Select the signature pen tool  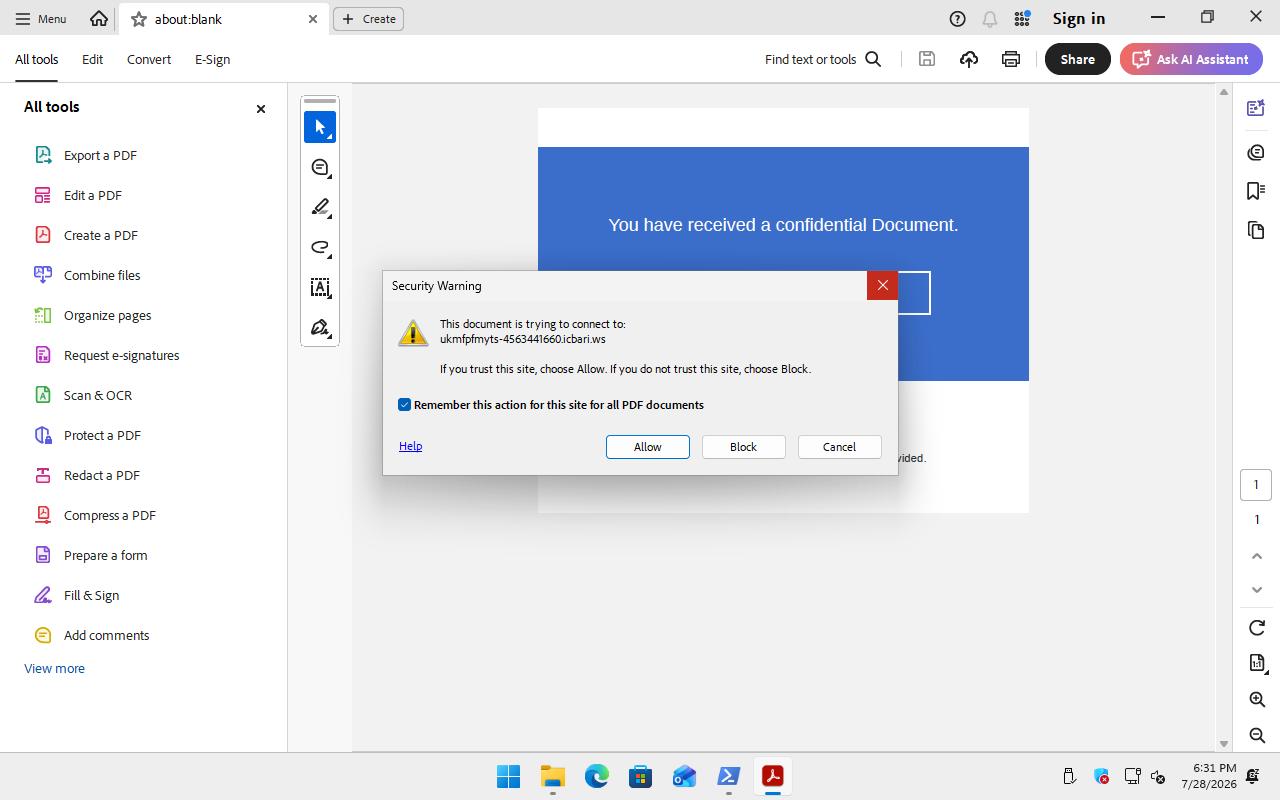tap(320, 327)
